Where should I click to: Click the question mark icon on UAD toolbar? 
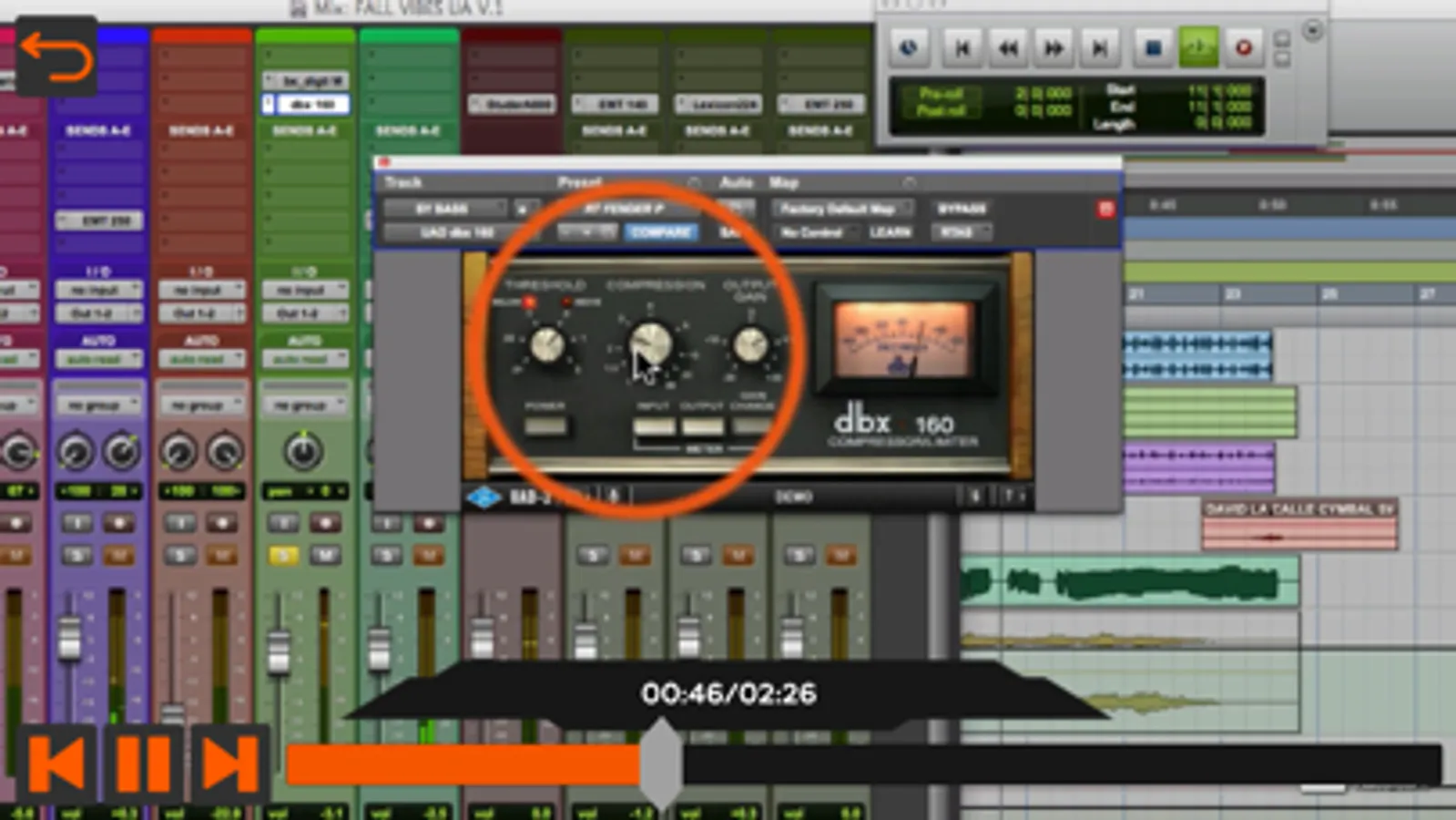[x=1010, y=497]
